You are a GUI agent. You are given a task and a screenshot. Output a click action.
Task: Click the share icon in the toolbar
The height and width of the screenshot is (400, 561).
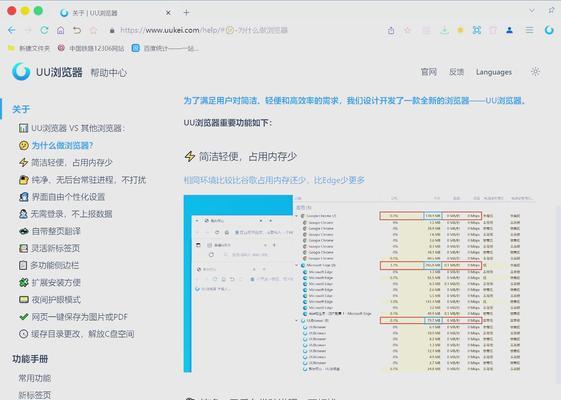391,30
